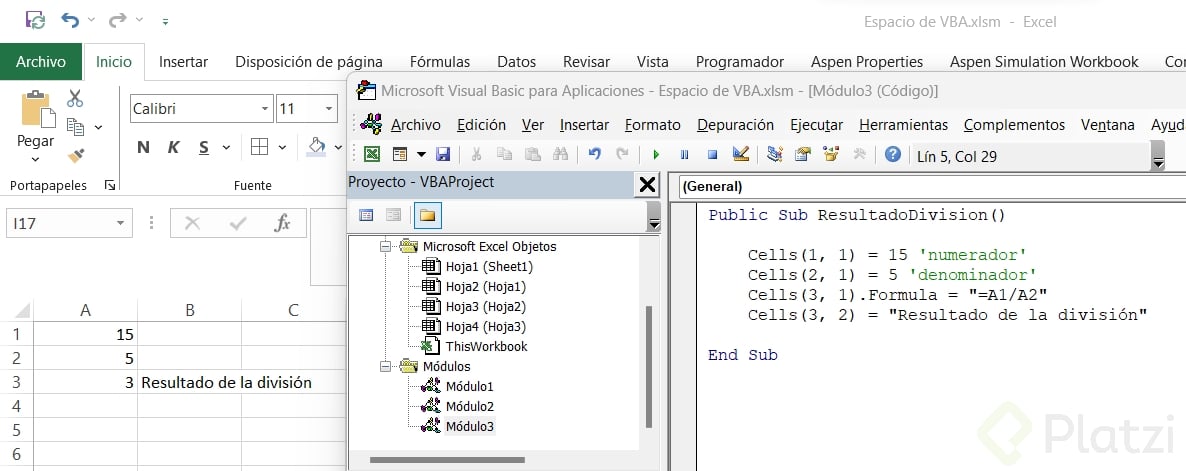Click the blue Help question mark icon
Viewport: 1186px width, 471px height.
click(893, 155)
